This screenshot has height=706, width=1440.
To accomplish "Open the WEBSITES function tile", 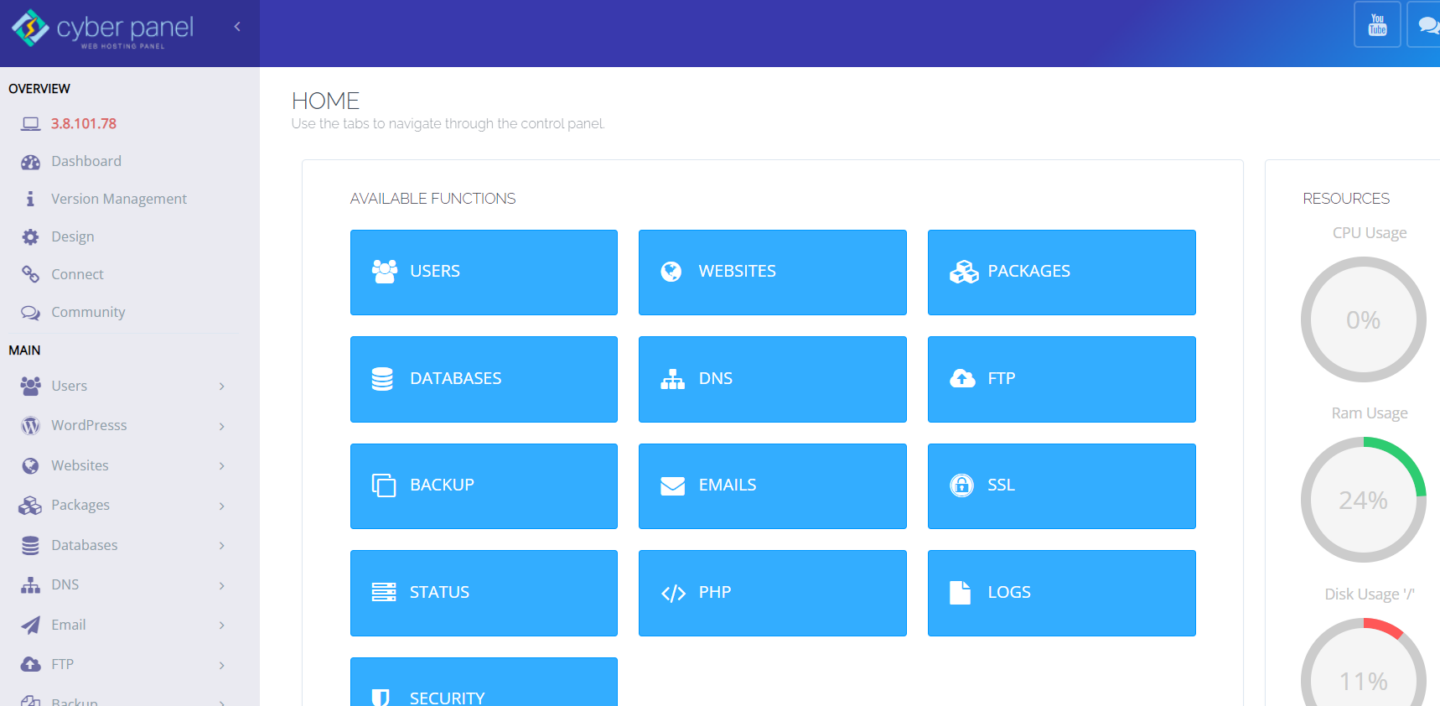I will coord(772,271).
